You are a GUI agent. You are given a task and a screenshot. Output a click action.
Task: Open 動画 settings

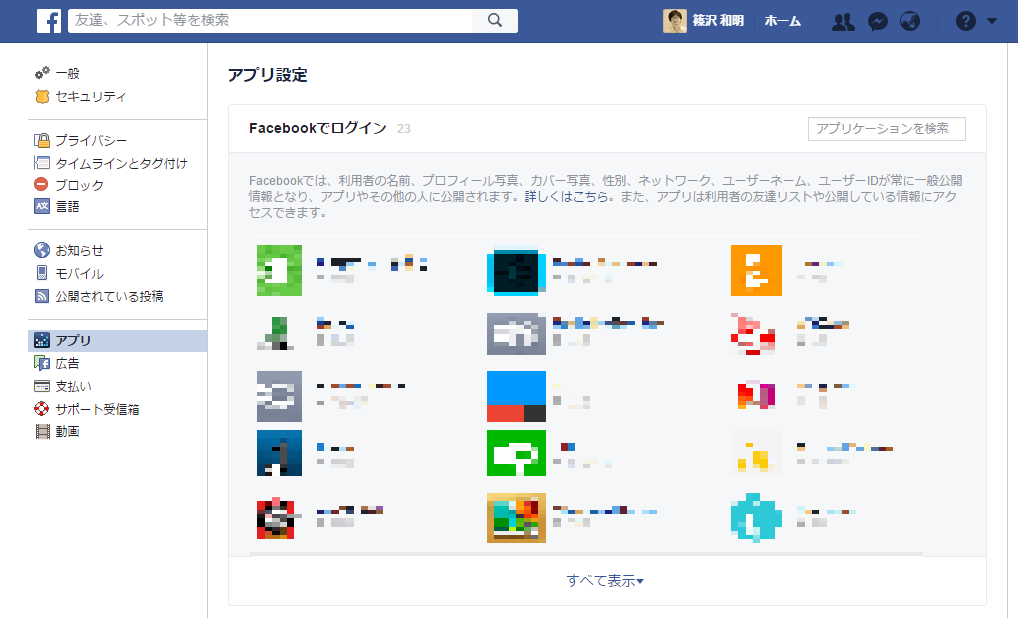point(68,431)
